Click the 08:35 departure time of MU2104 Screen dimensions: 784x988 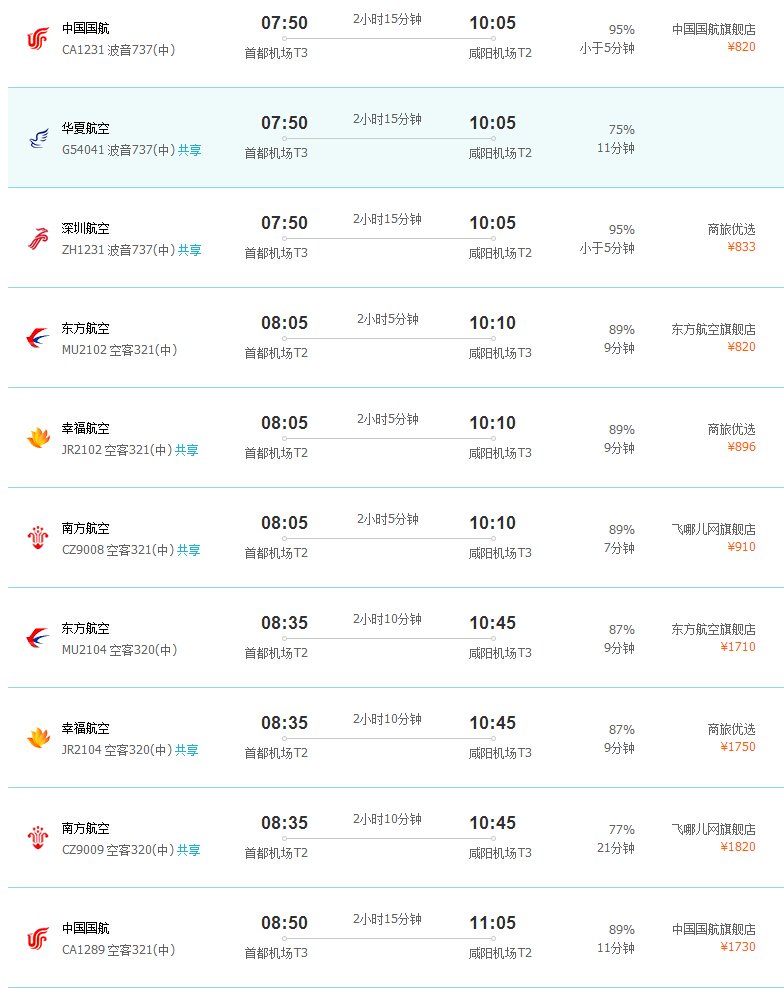(285, 623)
